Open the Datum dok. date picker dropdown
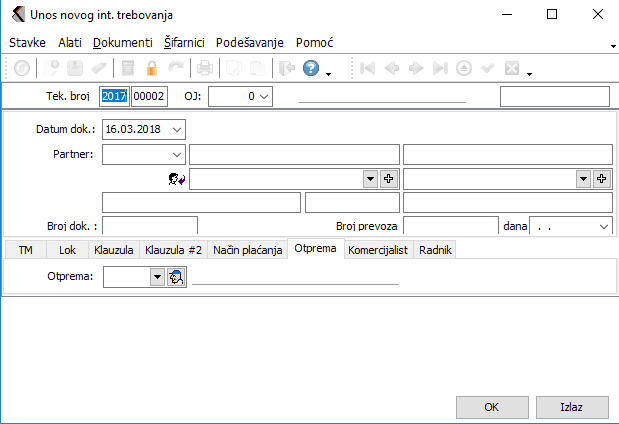Image resolution: width=619 pixels, height=424 pixels. [177, 129]
